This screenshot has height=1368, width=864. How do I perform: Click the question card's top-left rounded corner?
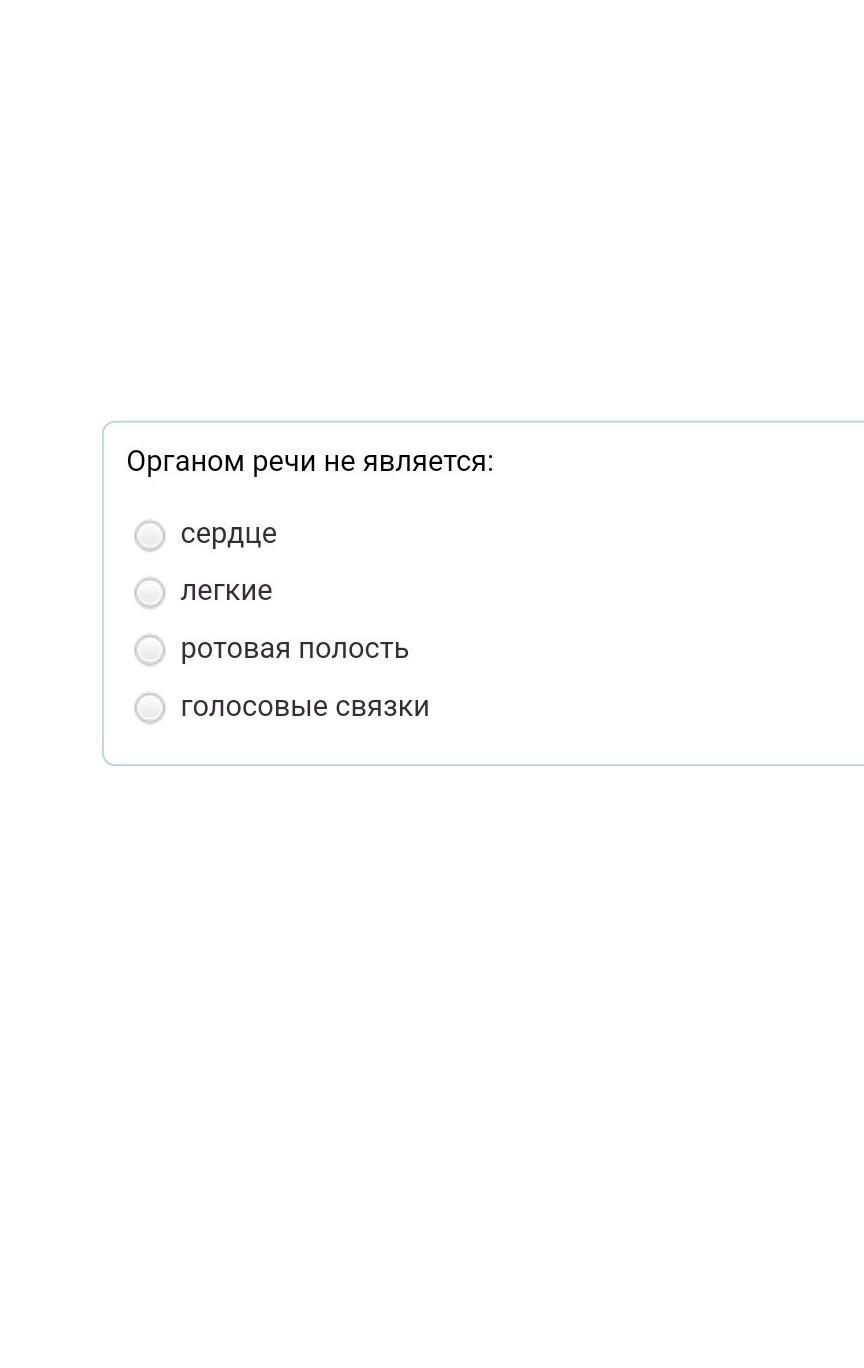[x=108, y=427]
